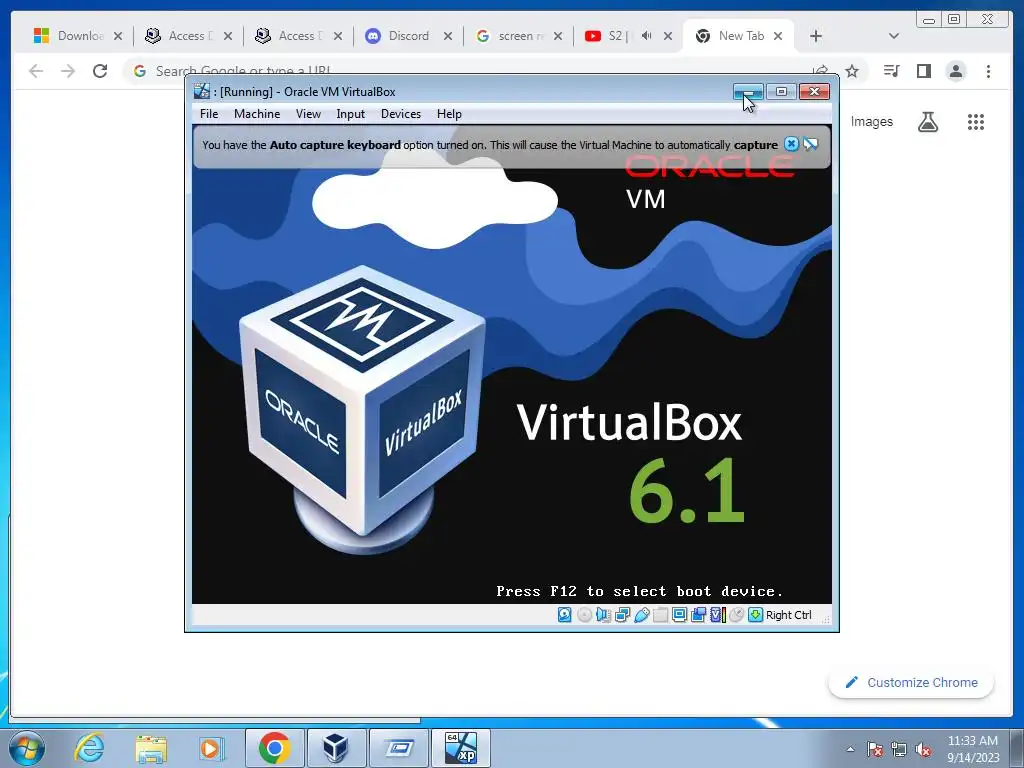The width and height of the screenshot is (1024, 768).
Task: Click the Customize Chrome button
Action: click(911, 682)
